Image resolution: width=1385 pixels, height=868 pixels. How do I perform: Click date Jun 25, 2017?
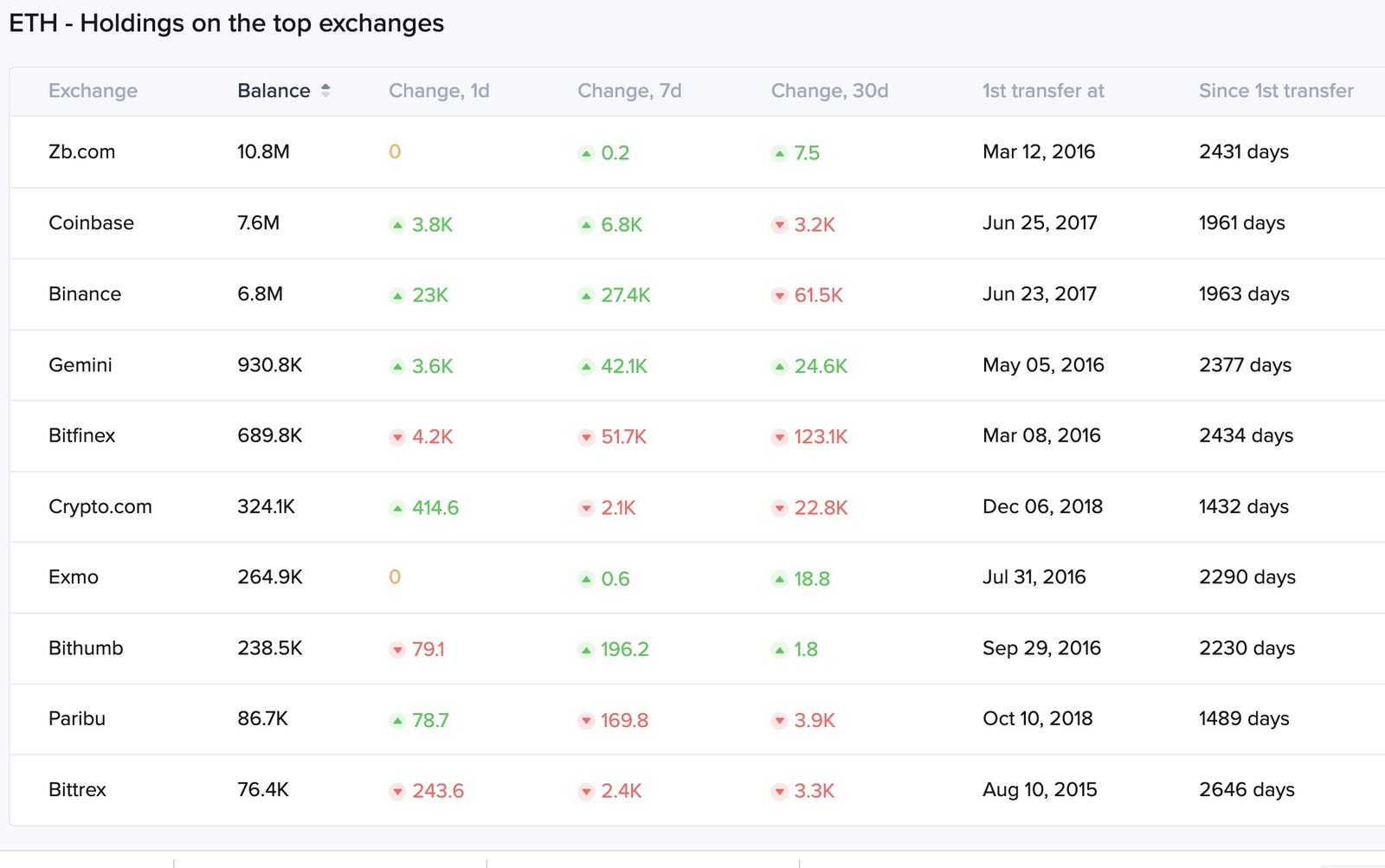1040,222
